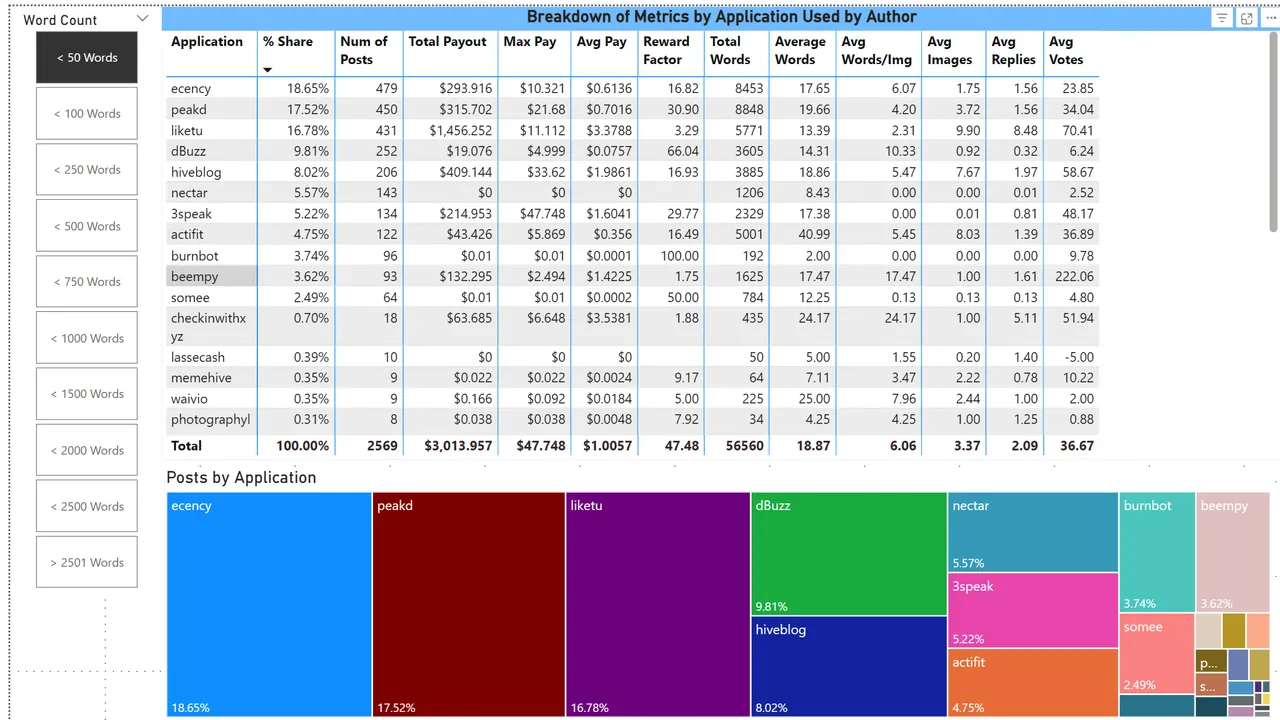
Task: Select the < 100 Words slicer button
Action: tap(87, 113)
